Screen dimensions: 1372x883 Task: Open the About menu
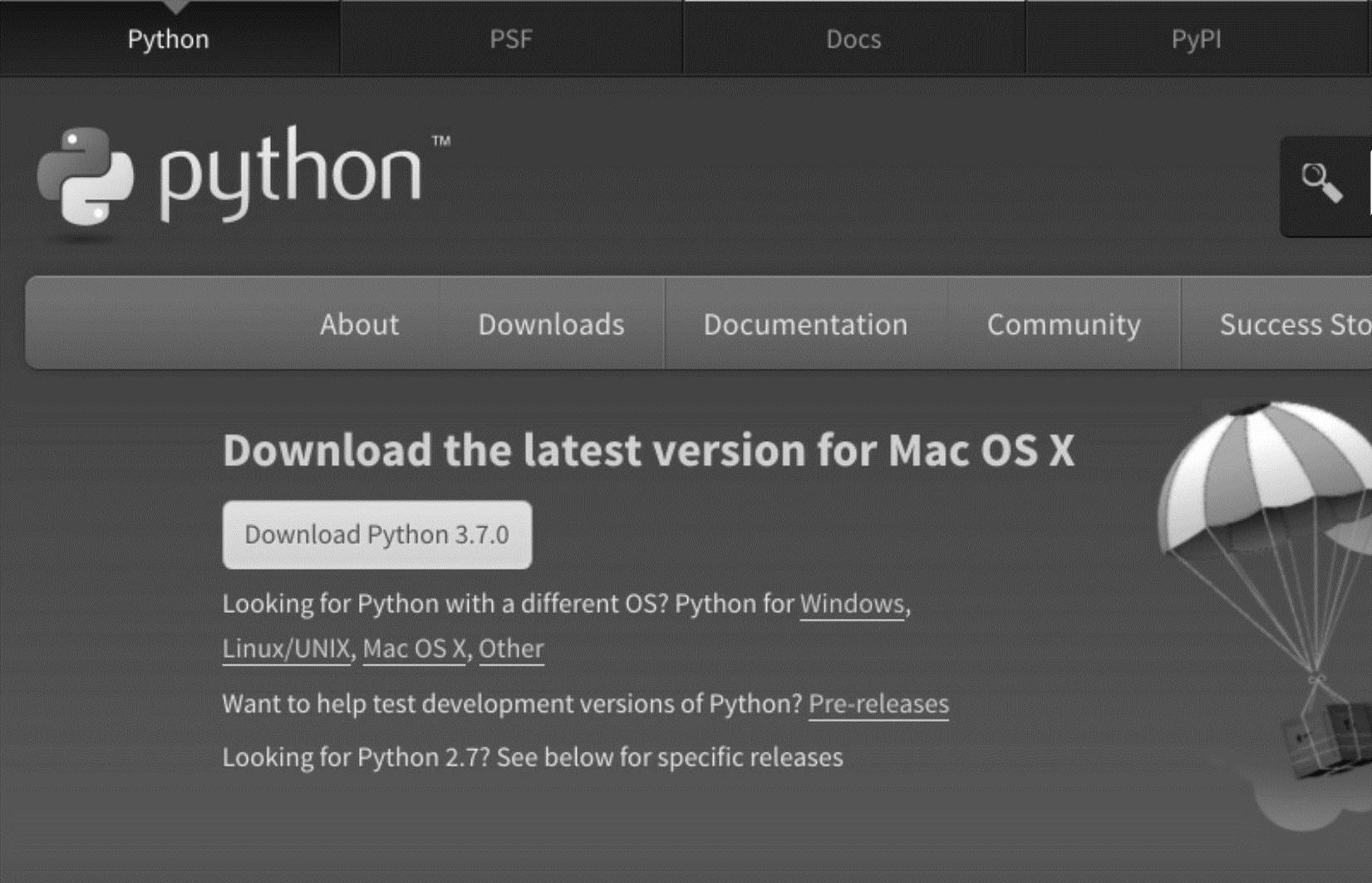click(x=359, y=324)
